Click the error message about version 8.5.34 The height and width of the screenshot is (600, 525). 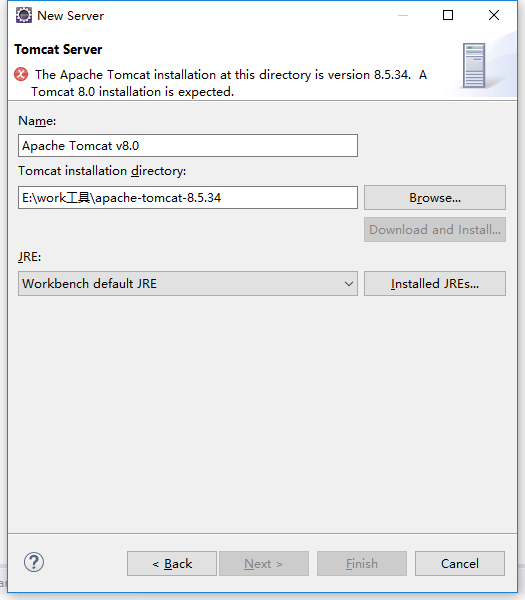[229, 83]
